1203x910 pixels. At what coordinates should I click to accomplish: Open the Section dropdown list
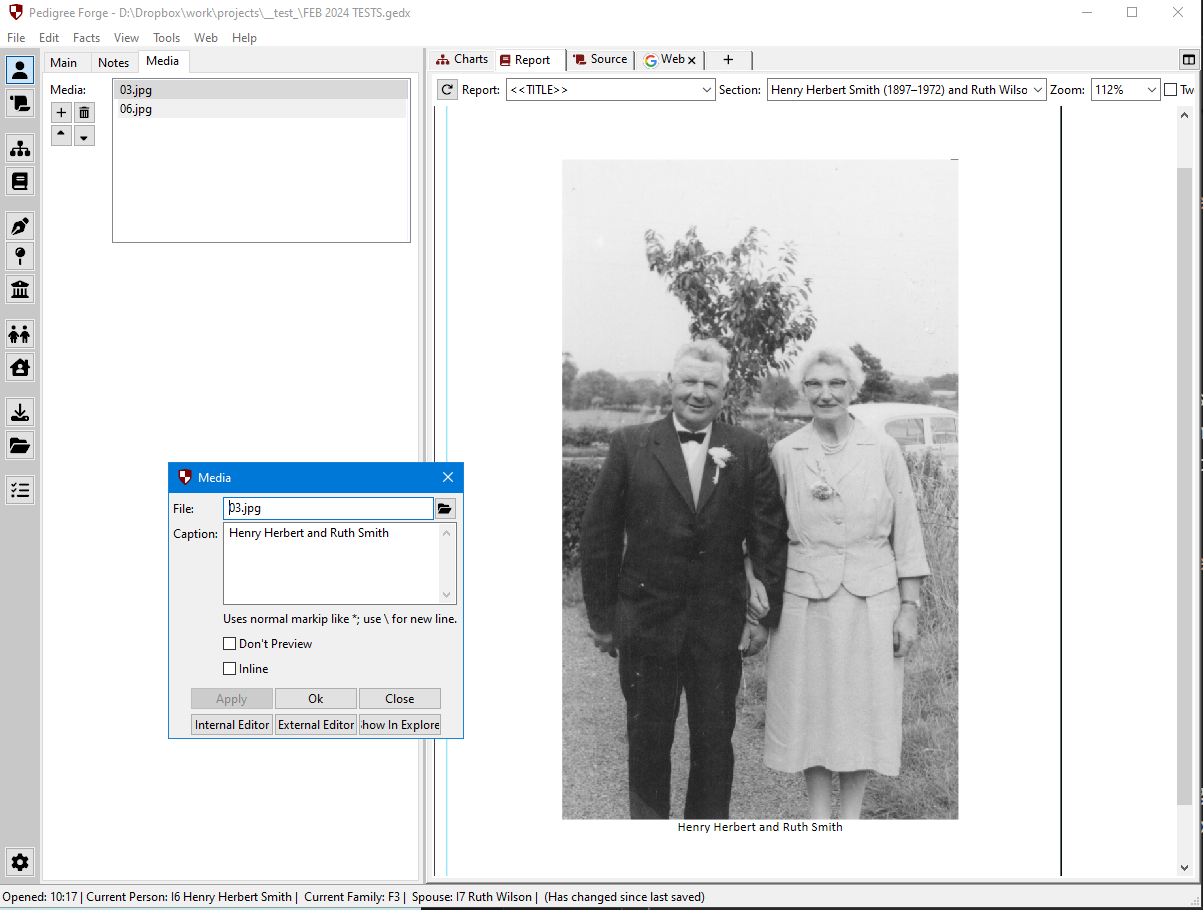pos(906,90)
